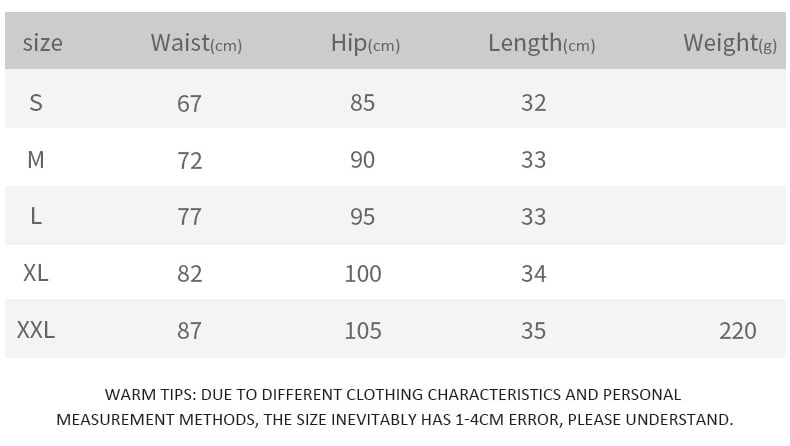Select waist value 77 for size L

coord(190,216)
